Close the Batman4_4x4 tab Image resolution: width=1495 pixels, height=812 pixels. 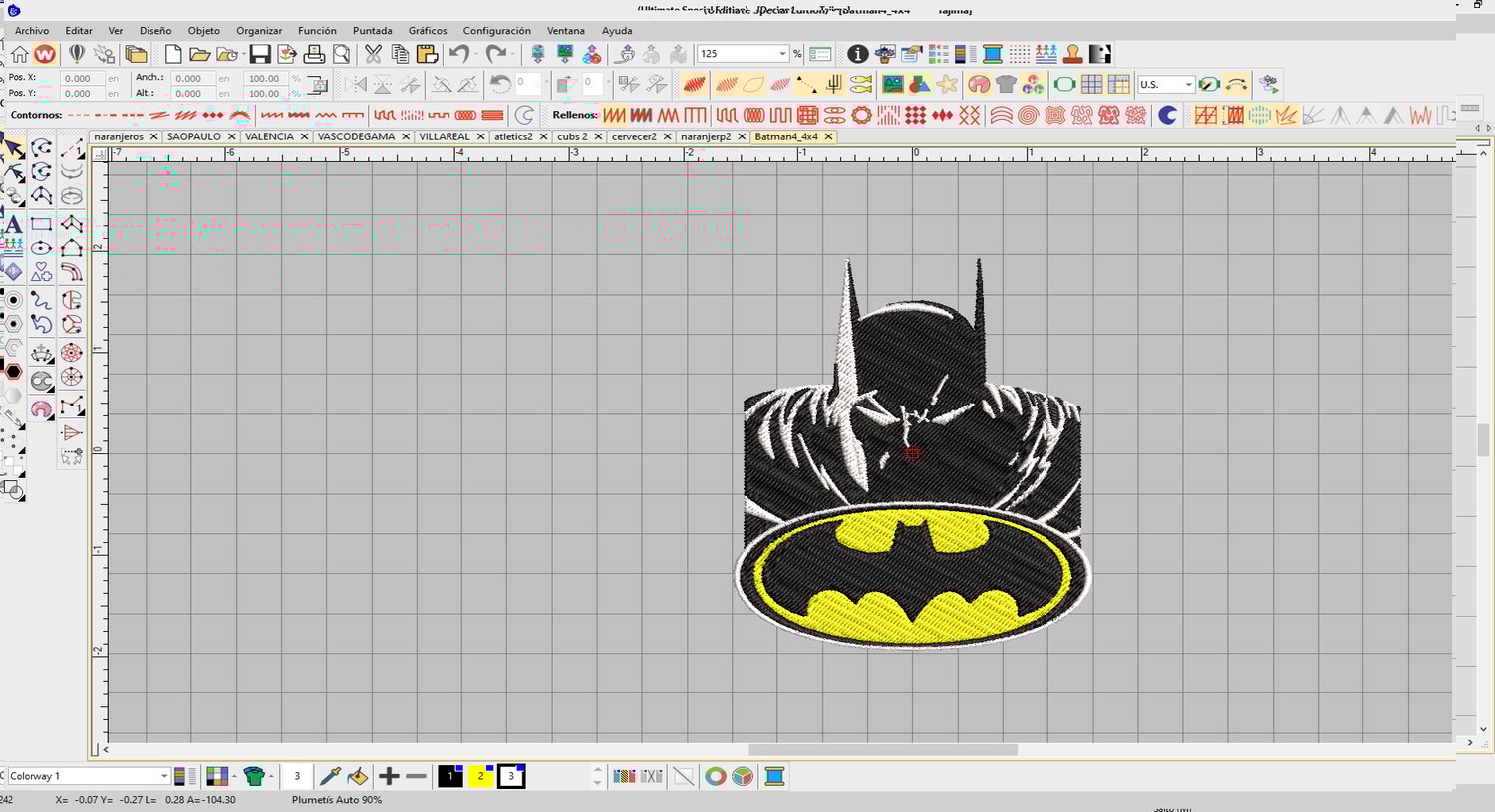coord(828,136)
